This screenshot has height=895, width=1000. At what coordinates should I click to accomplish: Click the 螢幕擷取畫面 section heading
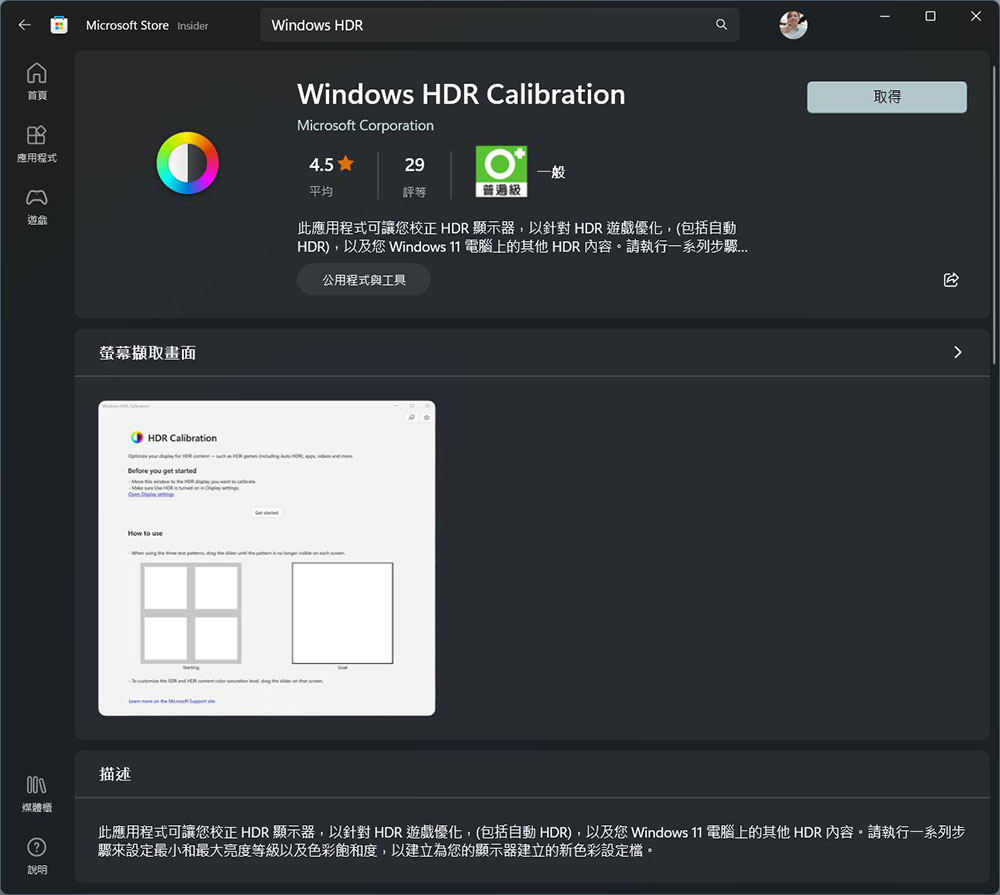tap(147, 353)
